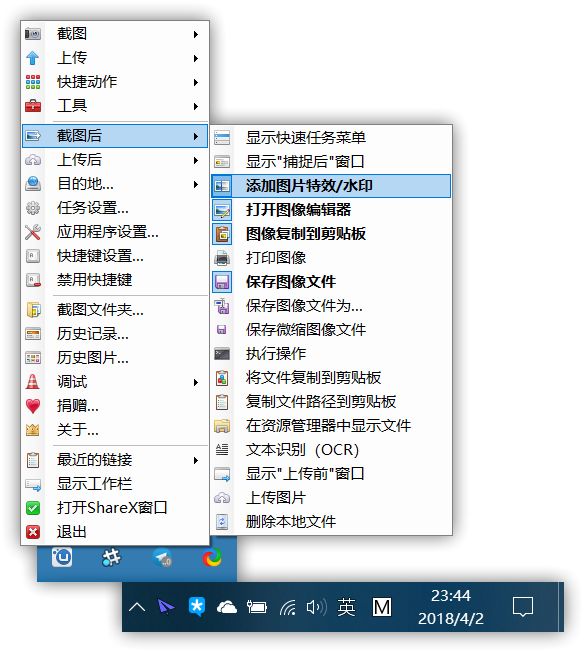Click the crown icon beside 关于
The width and height of the screenshot is (584, 652).
[33, 429]
